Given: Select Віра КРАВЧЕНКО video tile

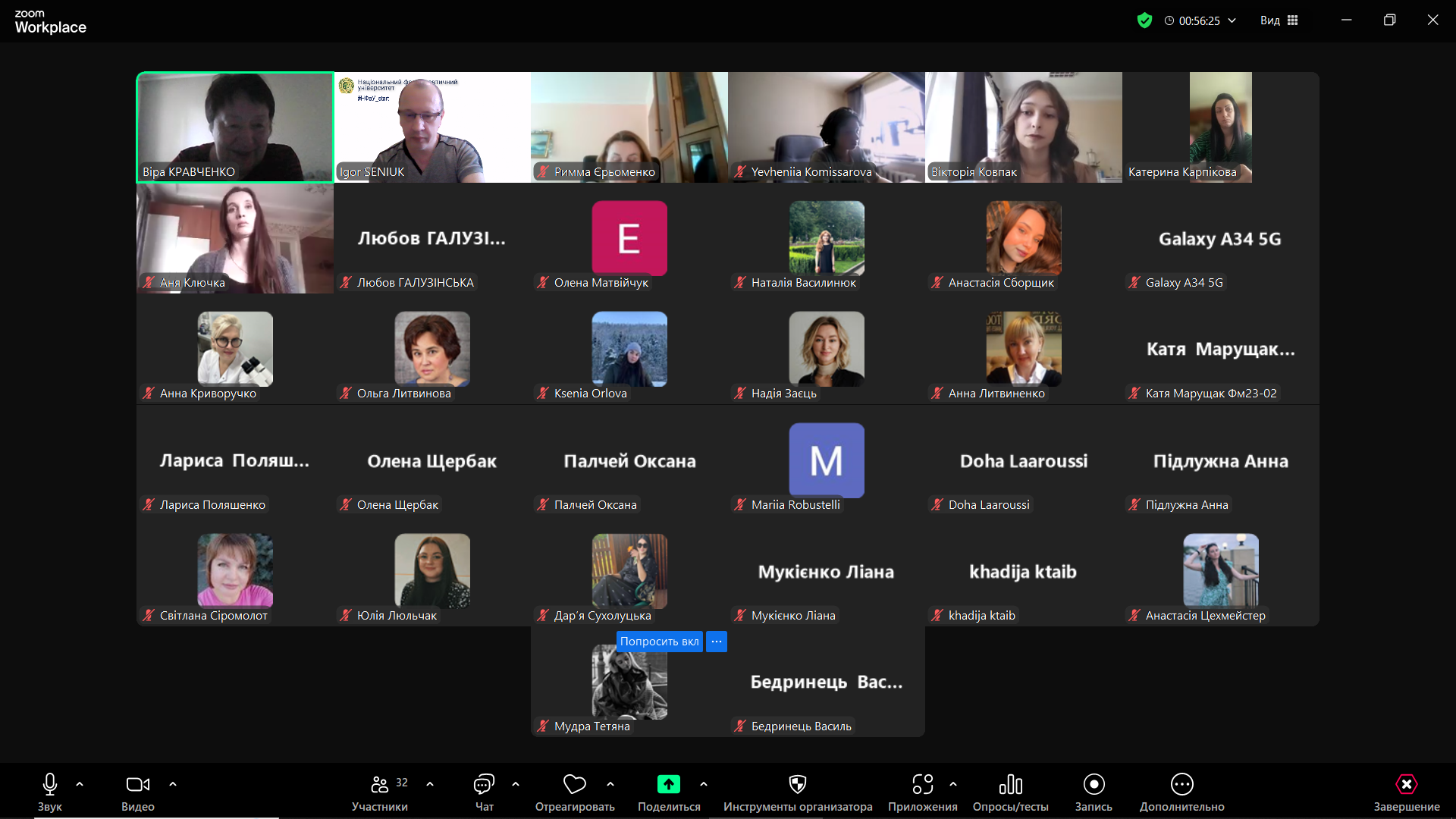Looking at the screenshot, I should click(235, 127).
